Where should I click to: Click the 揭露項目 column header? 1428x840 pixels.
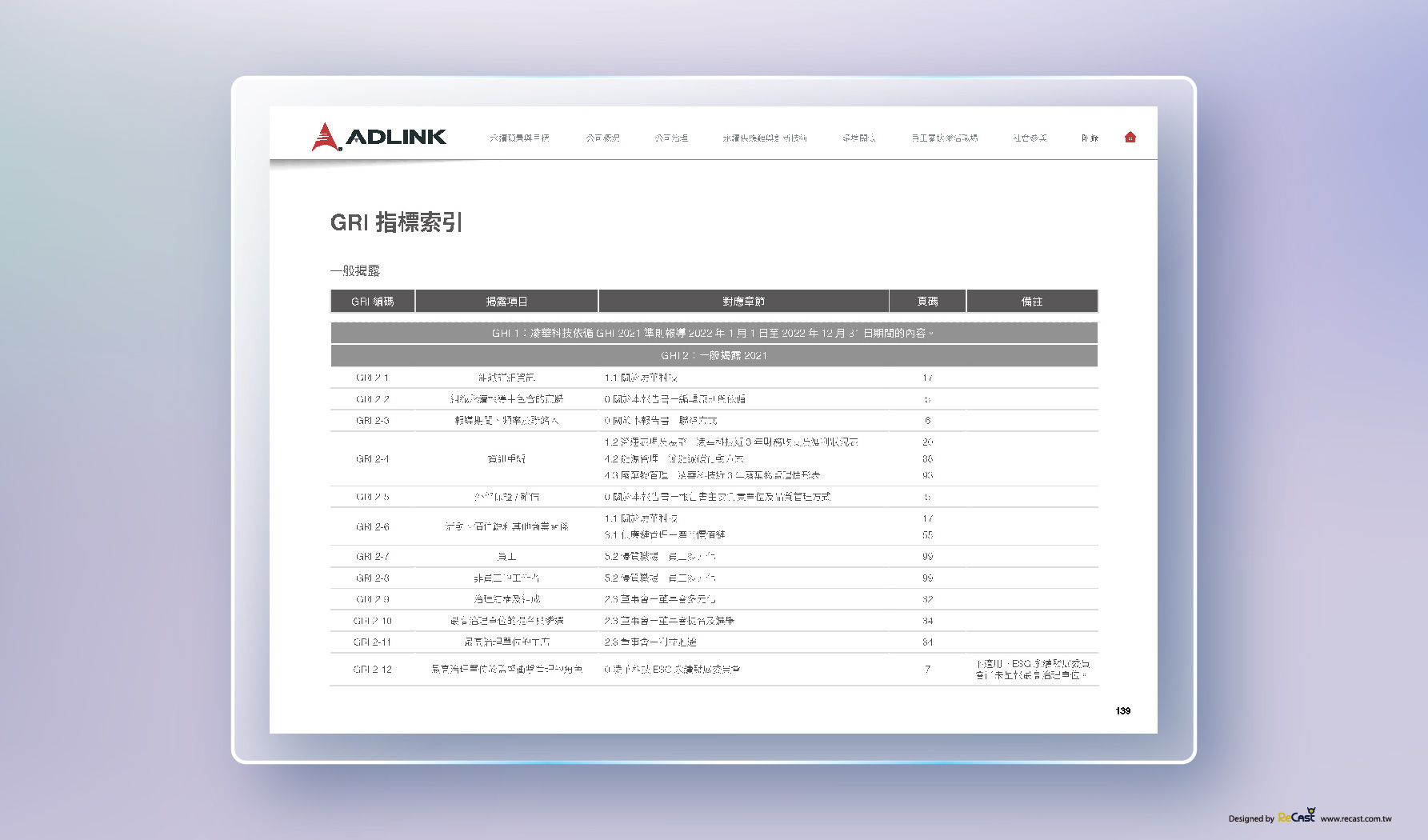pyautogui.click(x=506, y=302)
